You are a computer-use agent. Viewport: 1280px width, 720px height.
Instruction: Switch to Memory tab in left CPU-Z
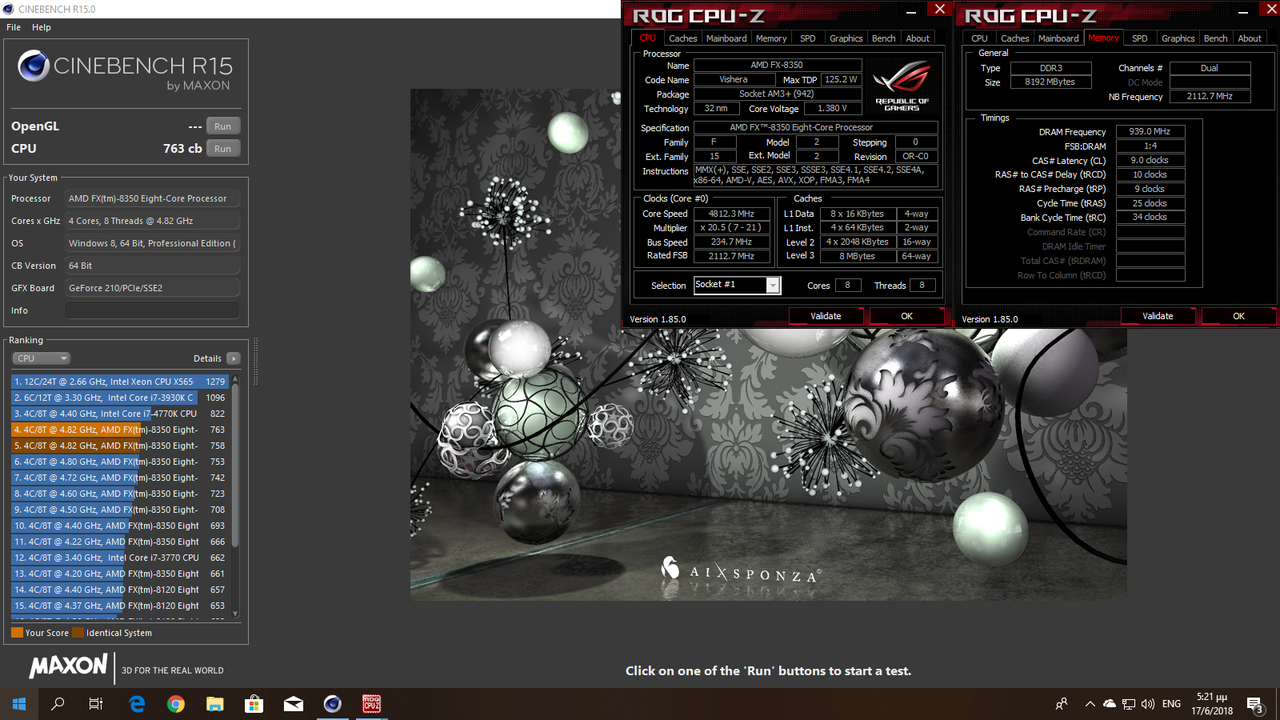click(x=771, y=38)
